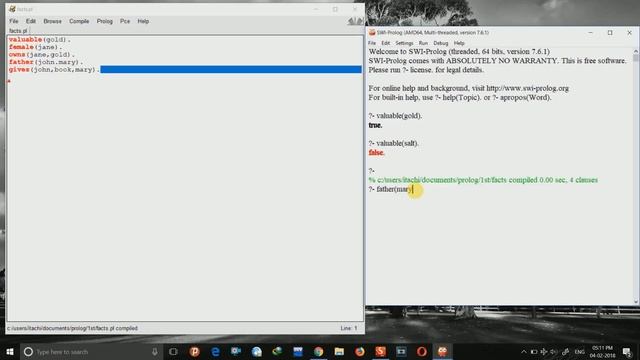Open the Help menu in the facts.pl editor
Image resolution: width=640 pixels, height=360 pixels.
click(143, 21)
